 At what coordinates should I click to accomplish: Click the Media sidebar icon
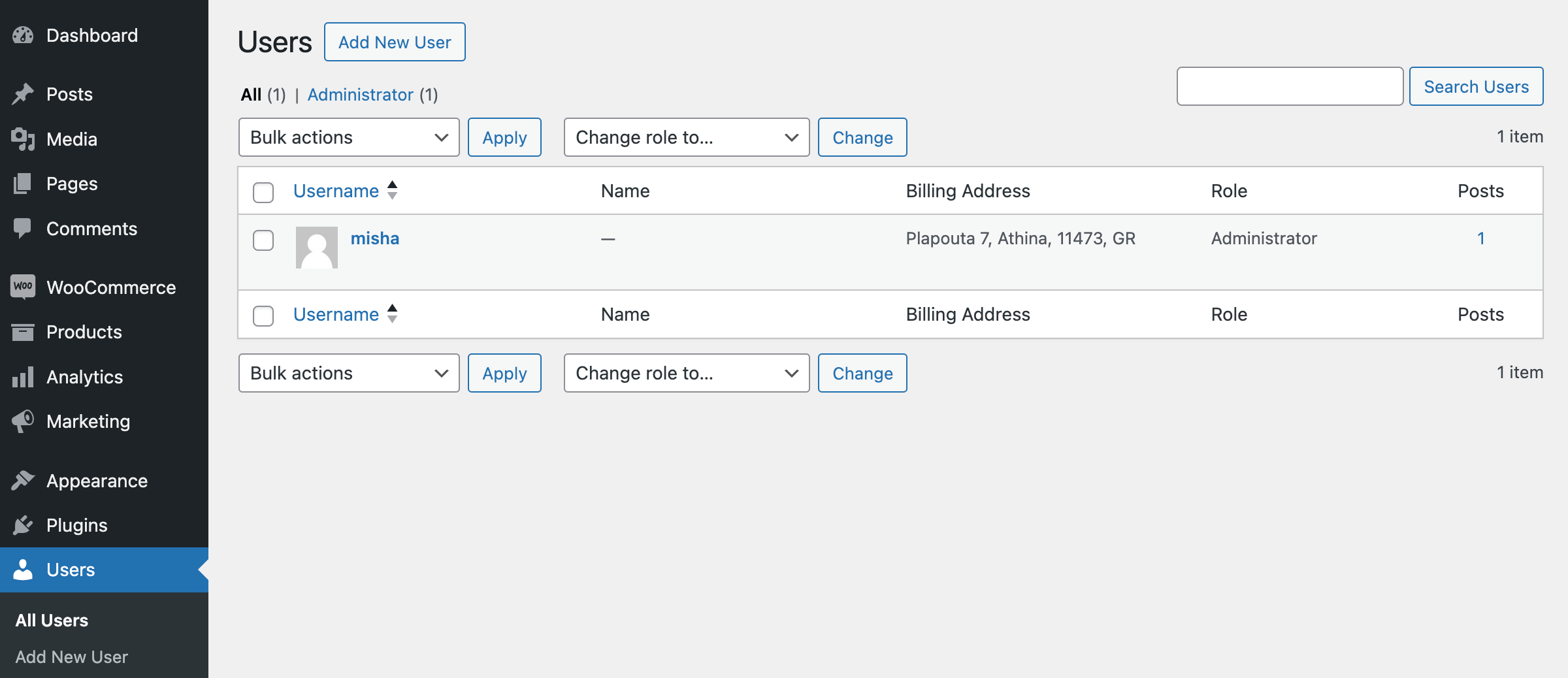[24, 138]
